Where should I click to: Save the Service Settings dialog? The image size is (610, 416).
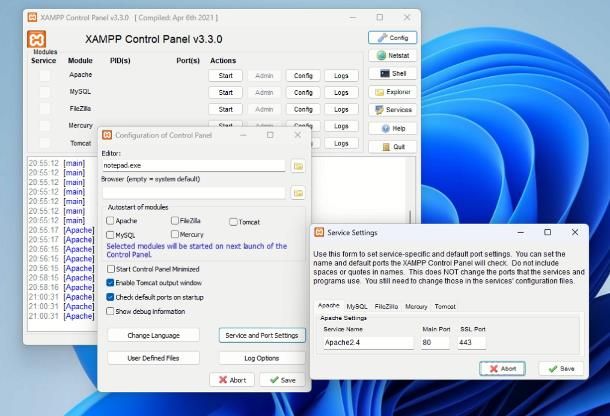coord(561,369)
